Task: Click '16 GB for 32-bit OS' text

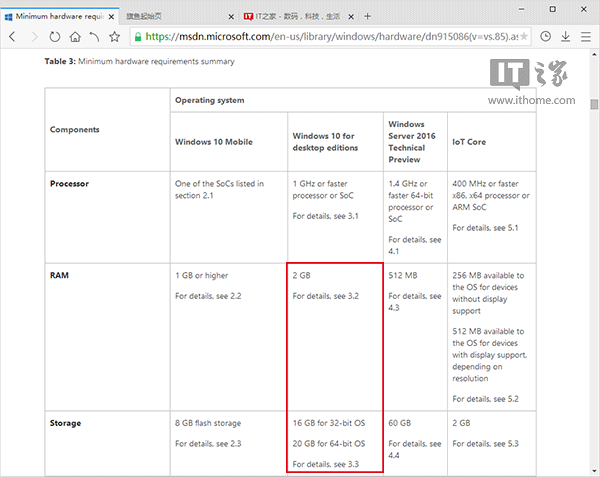Action: point(329,423)
